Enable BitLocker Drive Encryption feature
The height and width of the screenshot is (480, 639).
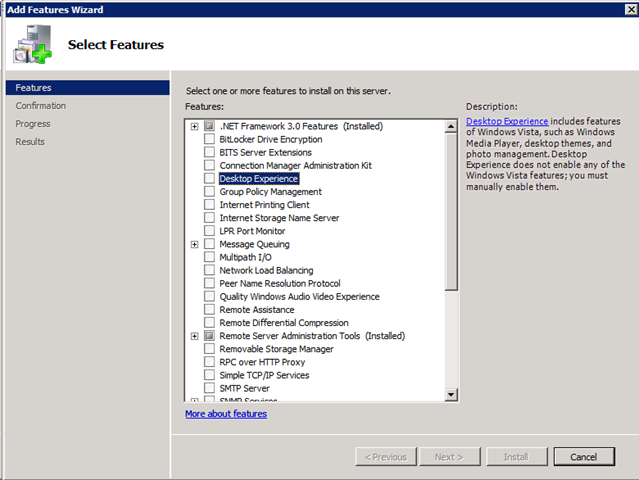209,140
